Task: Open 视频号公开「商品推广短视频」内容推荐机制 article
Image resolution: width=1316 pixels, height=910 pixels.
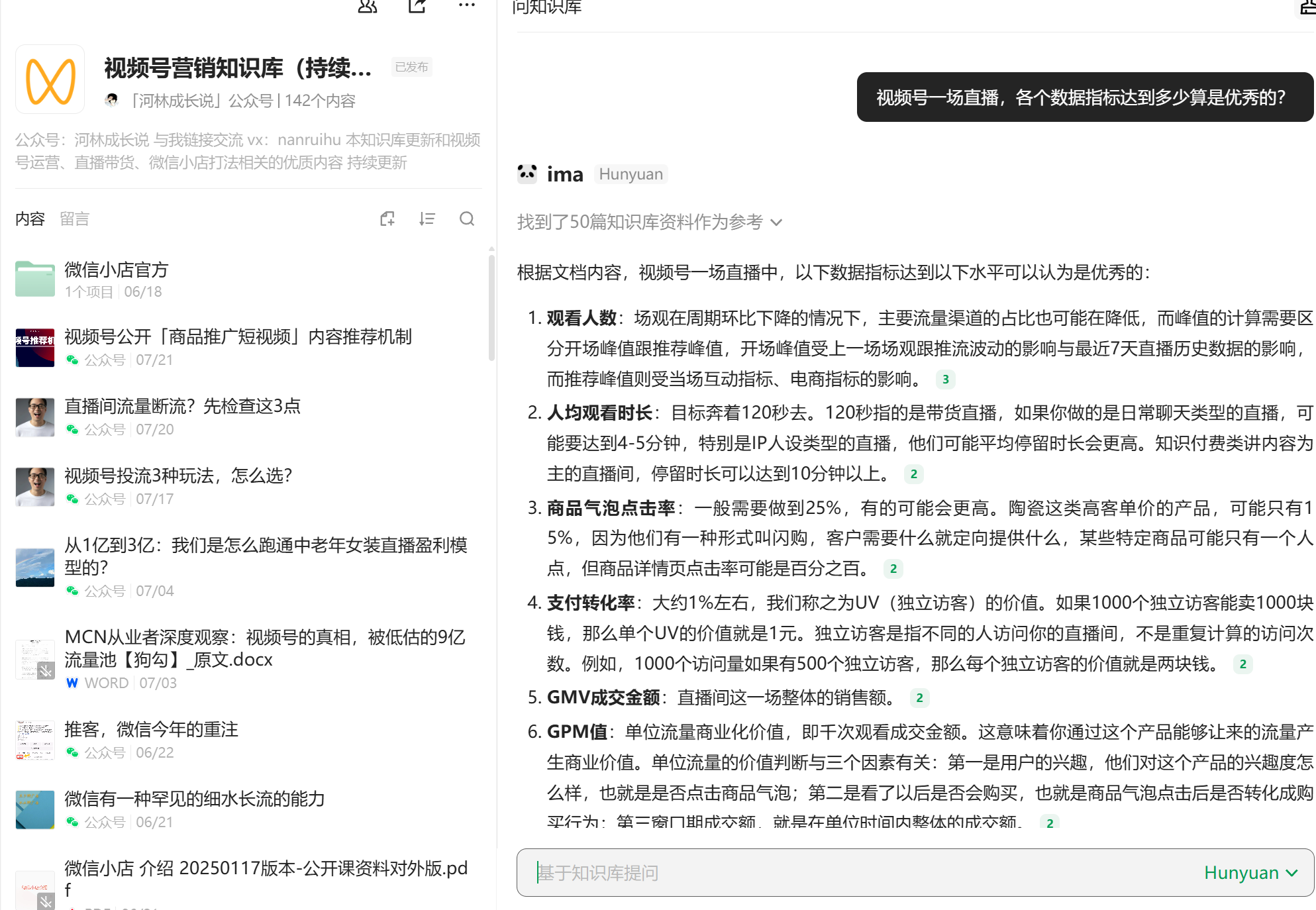Action: pyautogui.click(x=238, y=336)
